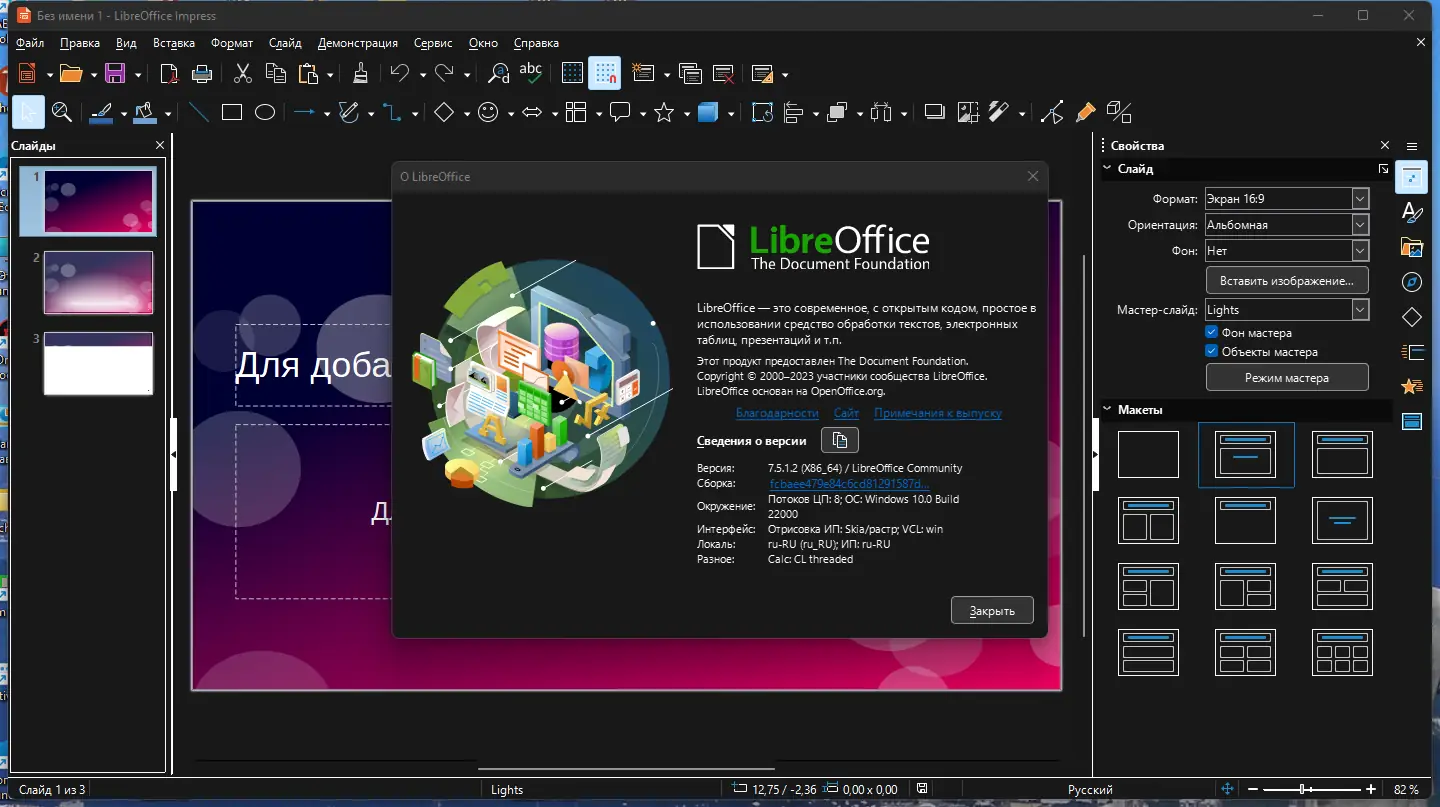Open the Примечания к выпуску link
The height and width of the screenshot is (807, 1440).
[937, 413]
